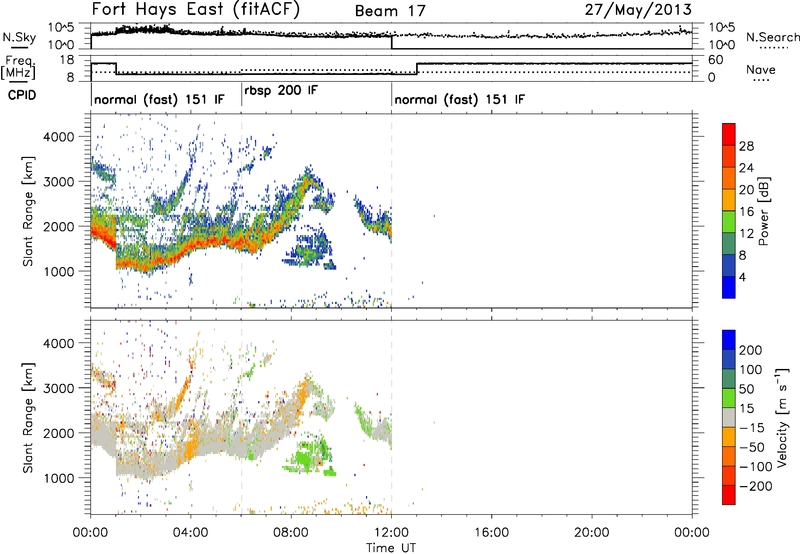Click the green velocity patch near 09:00

[310, 456]
